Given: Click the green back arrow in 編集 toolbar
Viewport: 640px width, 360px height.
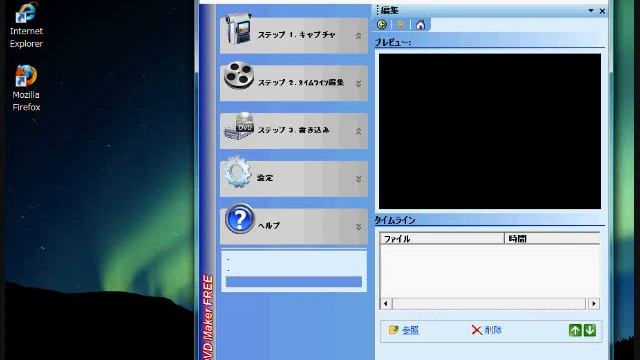Looking at the screenshot, I should pyautogui.click(x=382, y=24).
